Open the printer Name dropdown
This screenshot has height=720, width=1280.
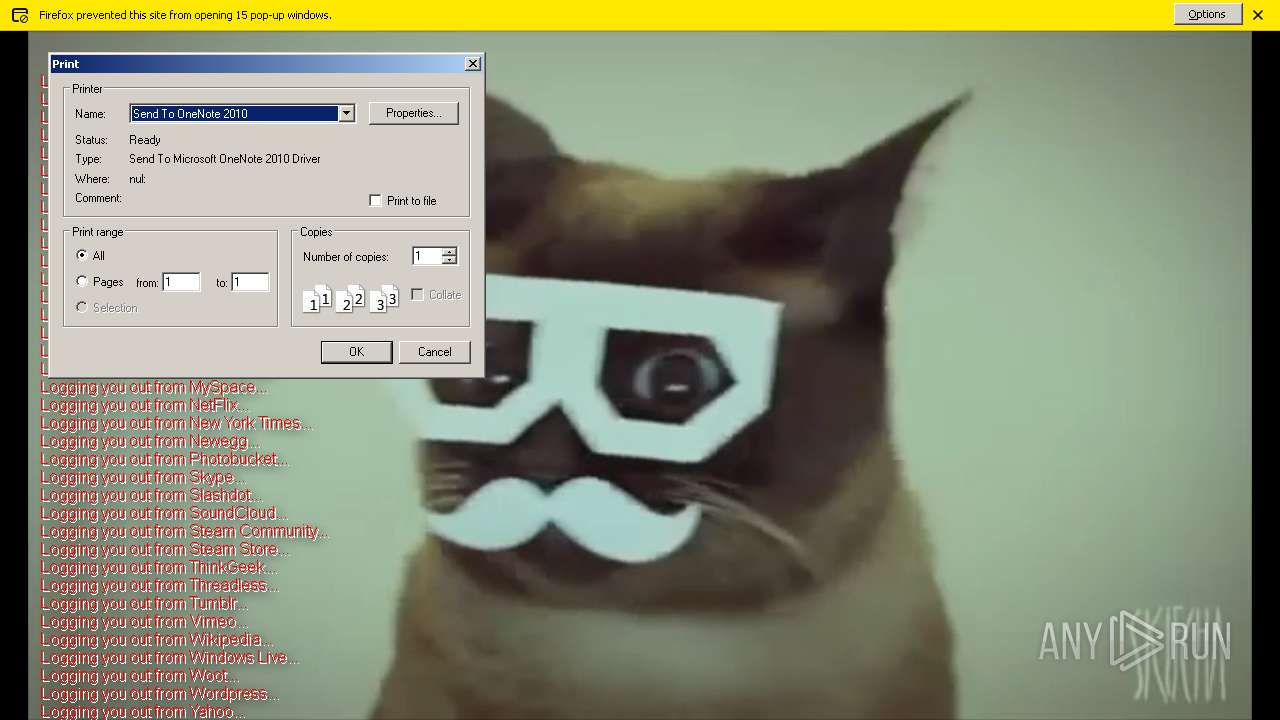click(346, 114)
